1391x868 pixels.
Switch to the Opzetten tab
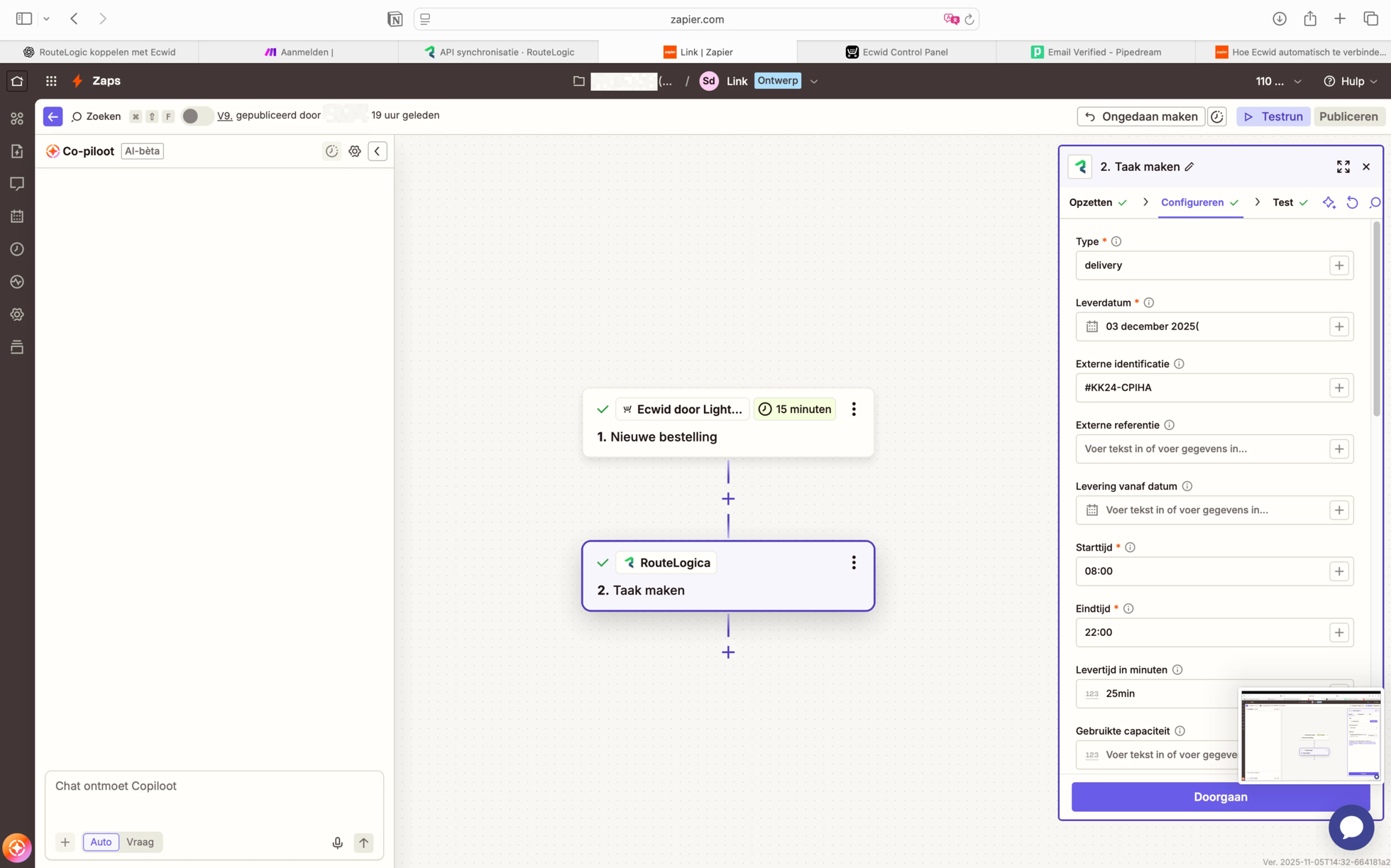coord(1091,202)
